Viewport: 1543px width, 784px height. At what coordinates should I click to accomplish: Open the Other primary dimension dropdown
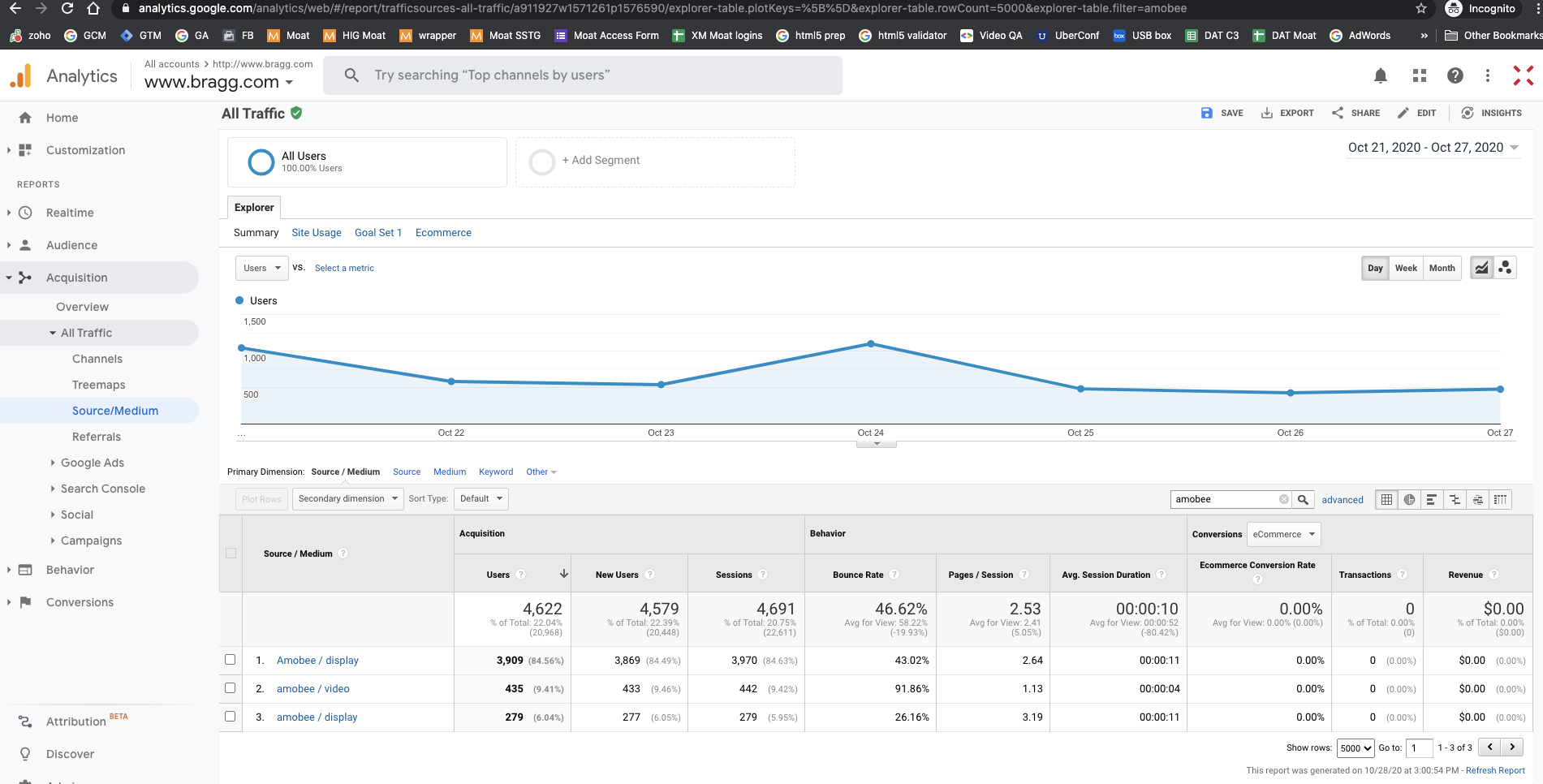tap(541, 472)
